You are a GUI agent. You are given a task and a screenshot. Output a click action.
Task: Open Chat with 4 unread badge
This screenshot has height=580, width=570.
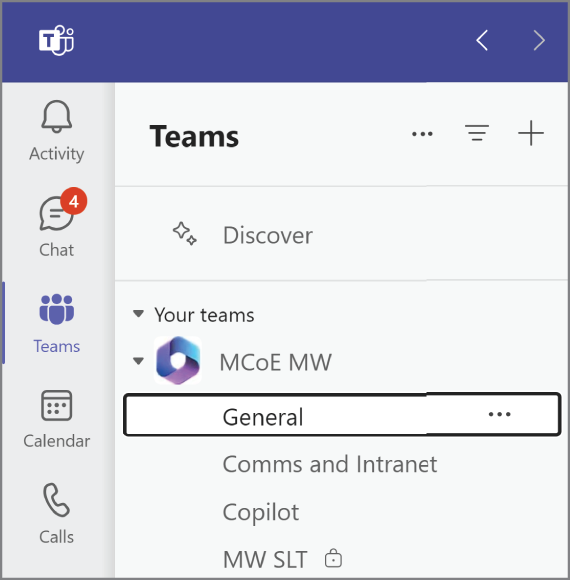click(57, 213)
